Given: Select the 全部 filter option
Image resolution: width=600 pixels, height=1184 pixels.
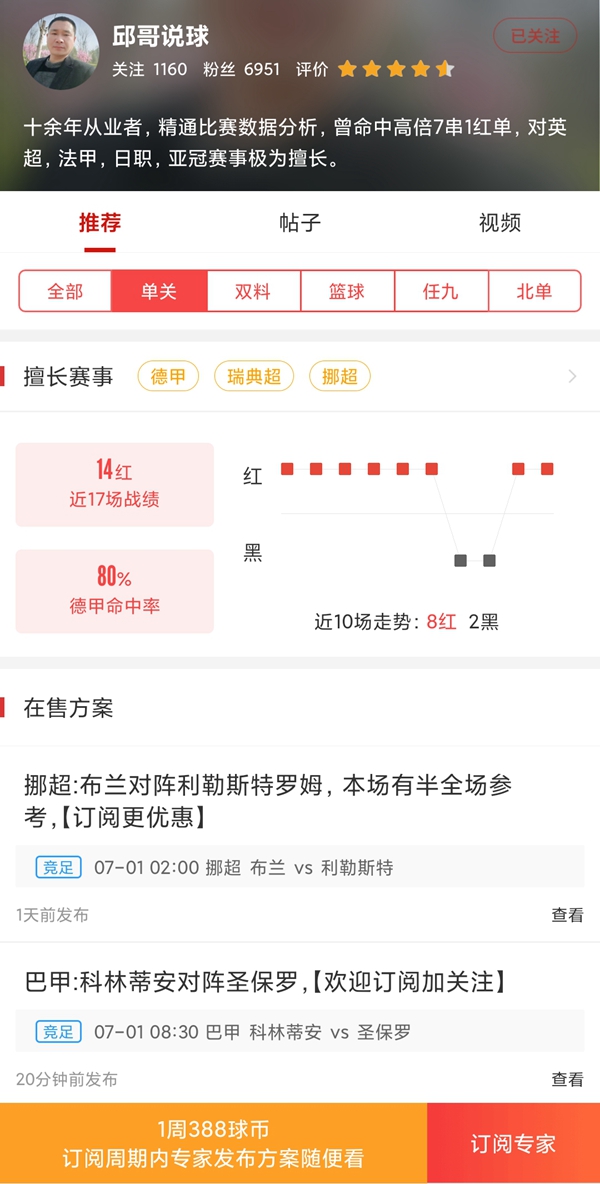Looking at the screenshot, I should pyautogui.click(x=66, y=291).
